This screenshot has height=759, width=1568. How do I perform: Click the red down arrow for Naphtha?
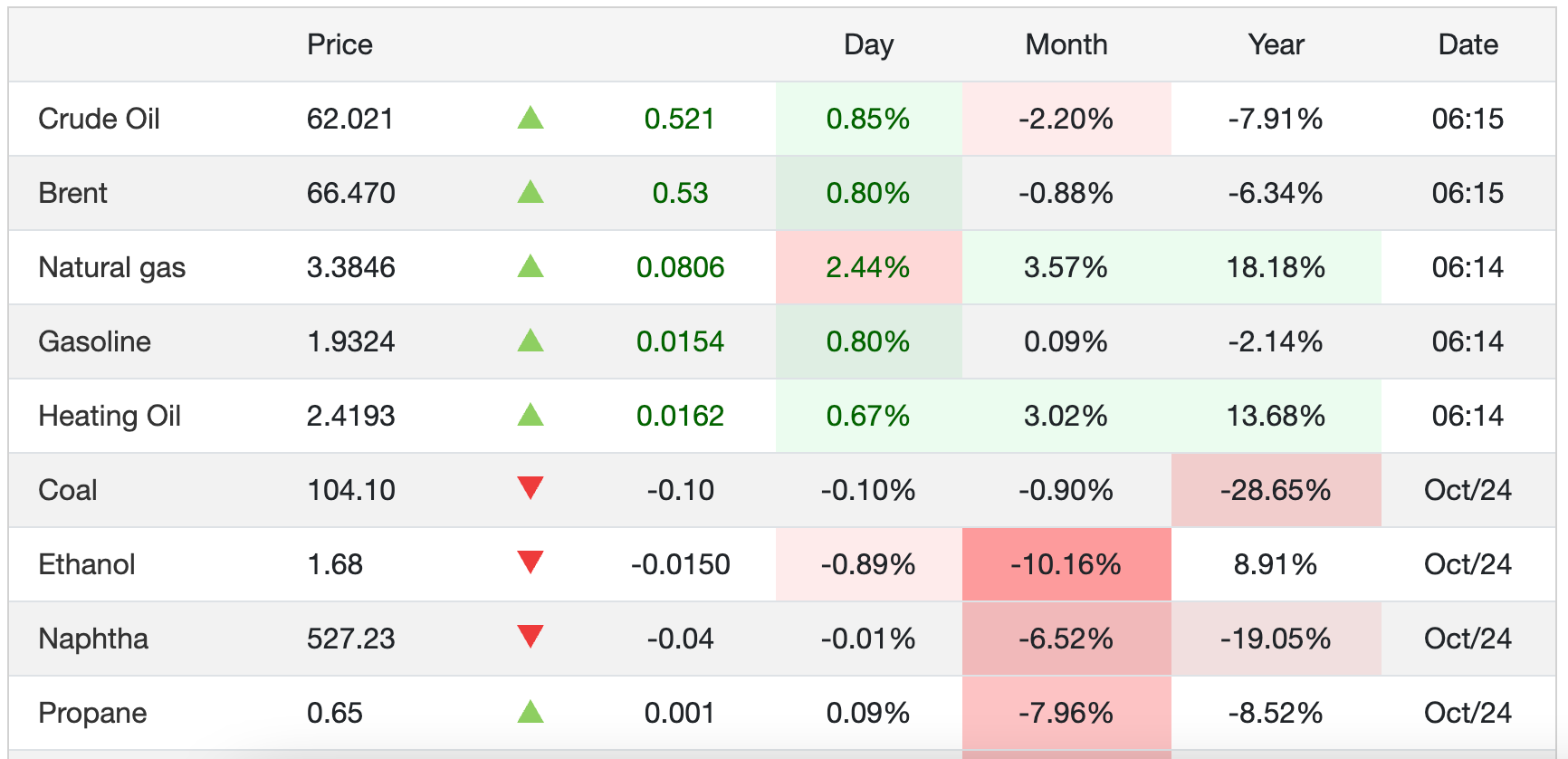(531, 637)
